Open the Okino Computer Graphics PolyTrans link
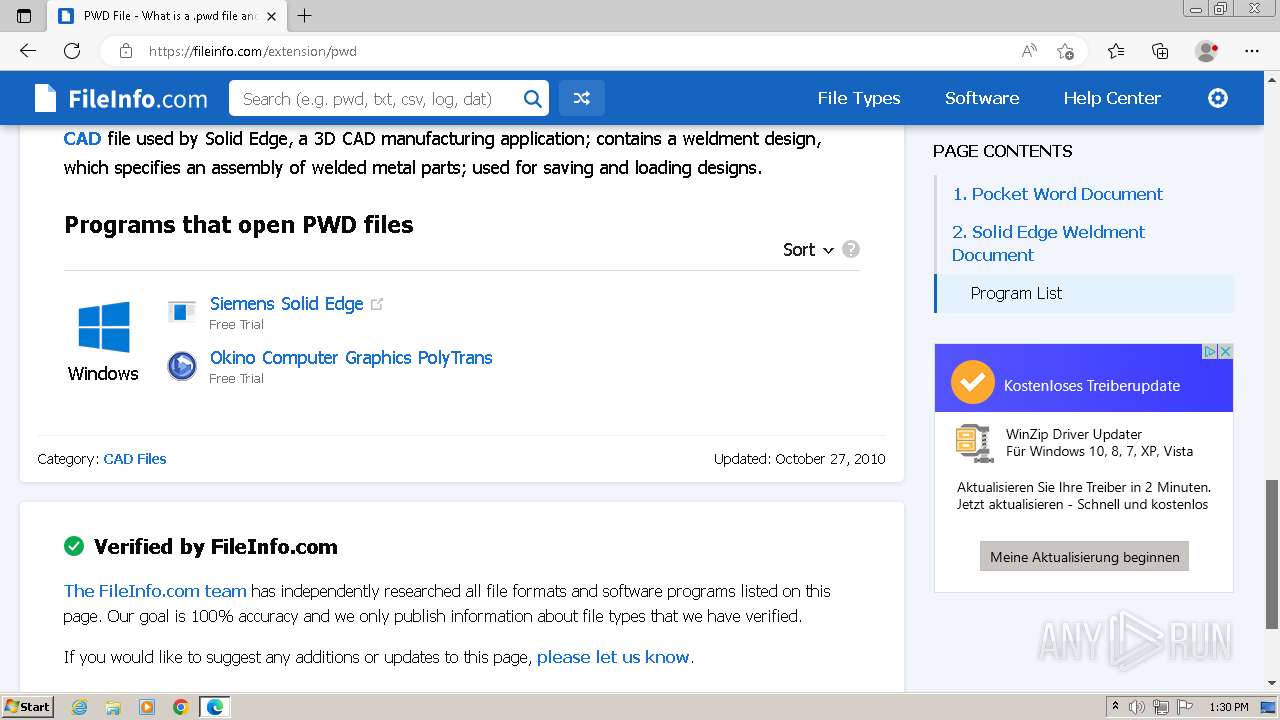 coord(351,357)
